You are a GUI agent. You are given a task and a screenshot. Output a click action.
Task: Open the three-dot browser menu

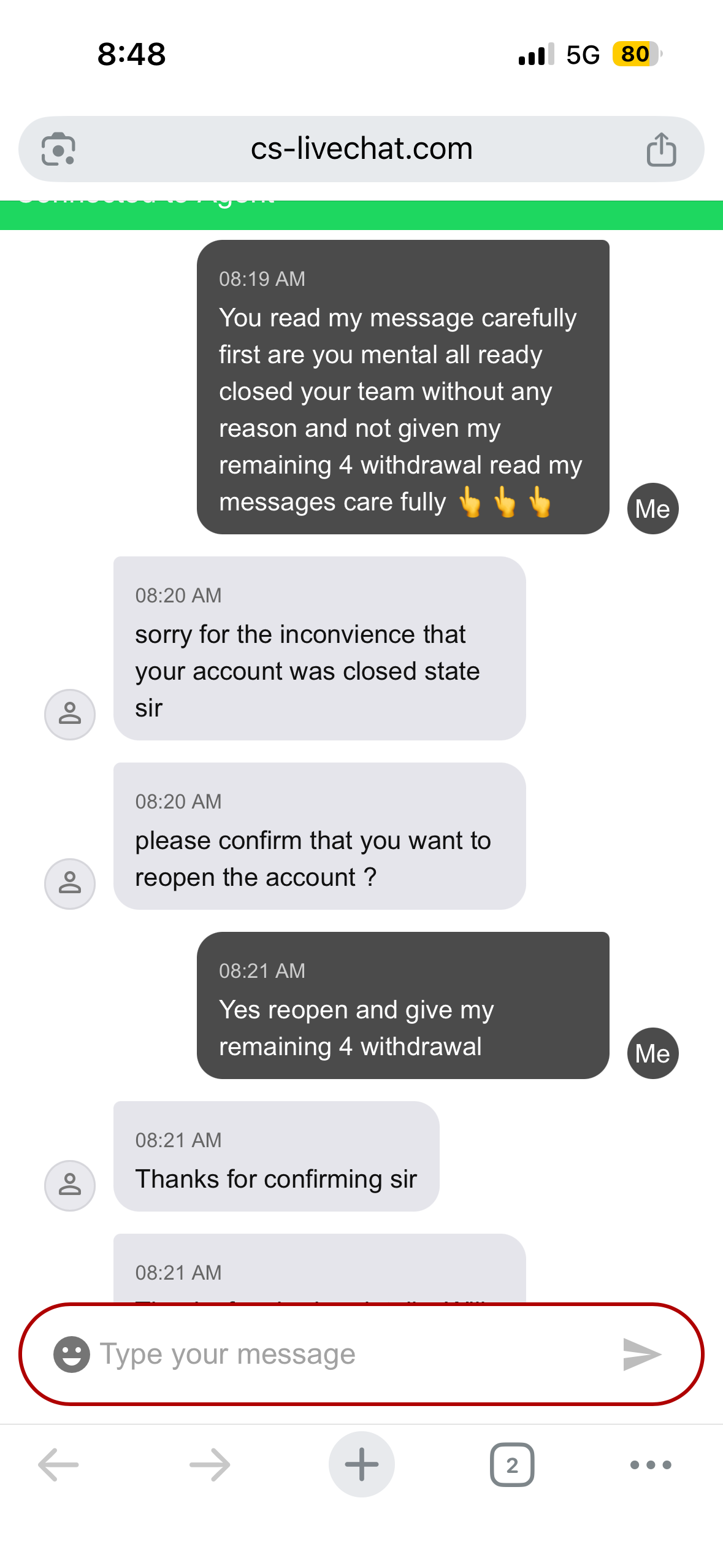[651, 1465]
